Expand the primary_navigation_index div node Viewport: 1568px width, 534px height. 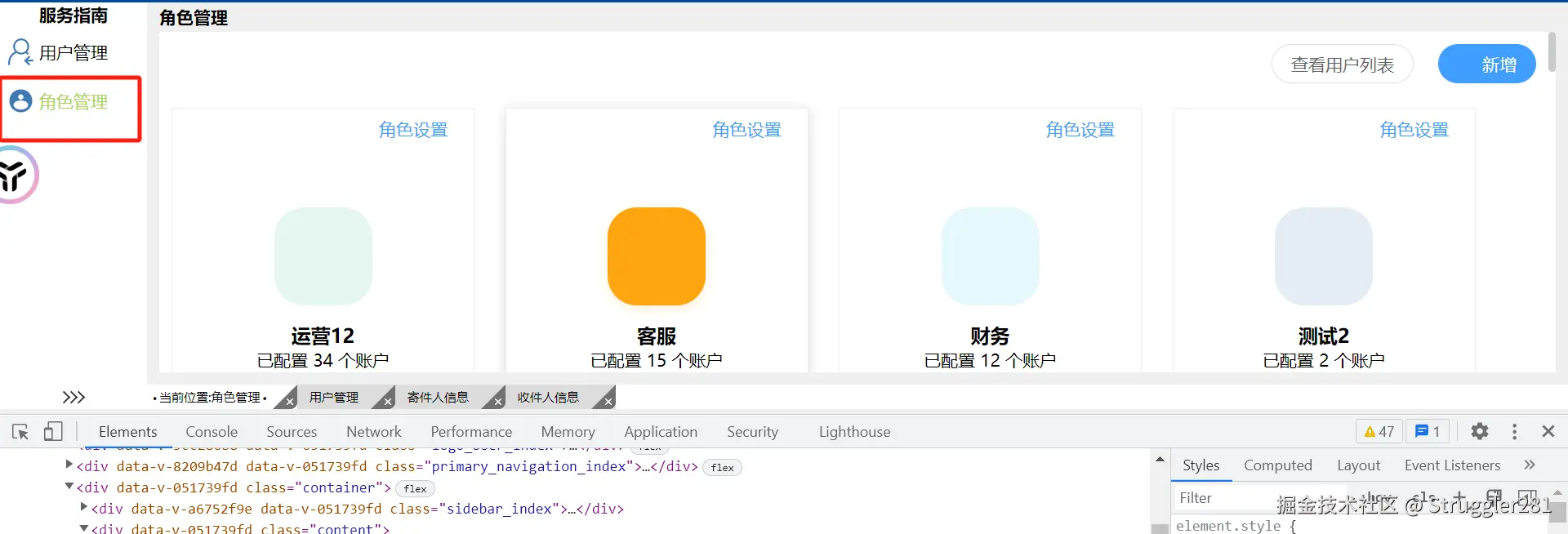tap(69, 465)
